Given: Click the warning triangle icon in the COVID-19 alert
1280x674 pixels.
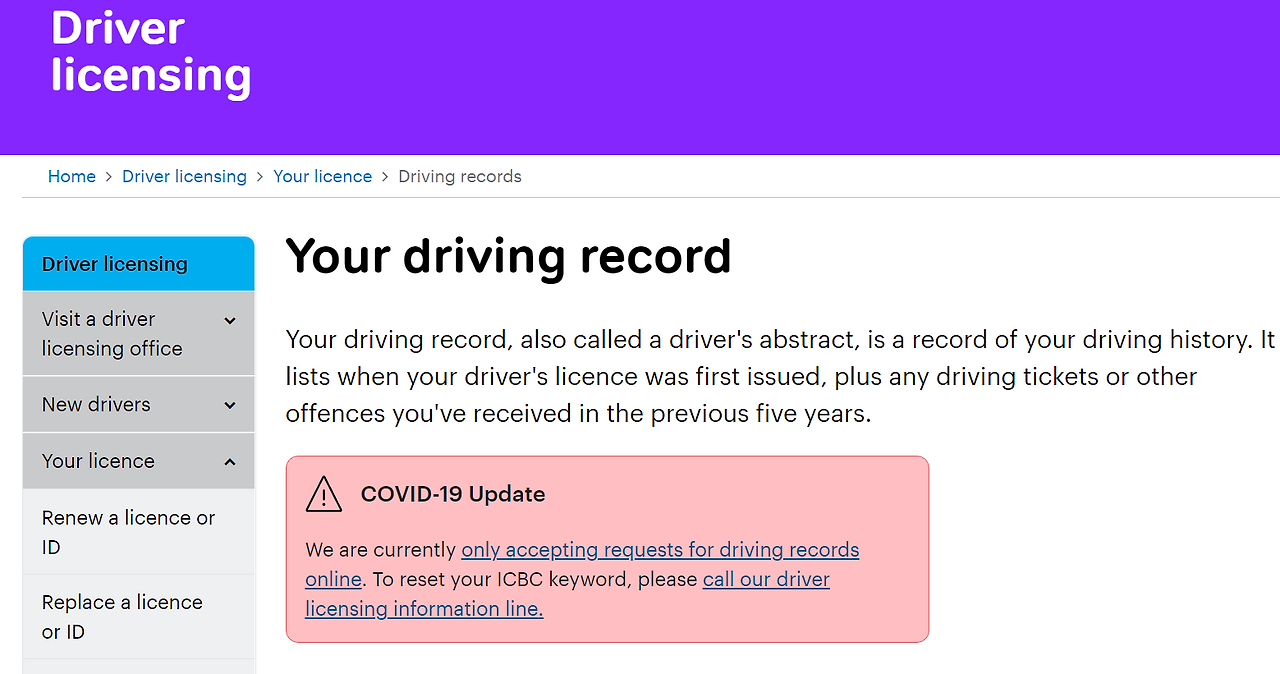Looking at the screenshot, I should click(x=323, y=494).
